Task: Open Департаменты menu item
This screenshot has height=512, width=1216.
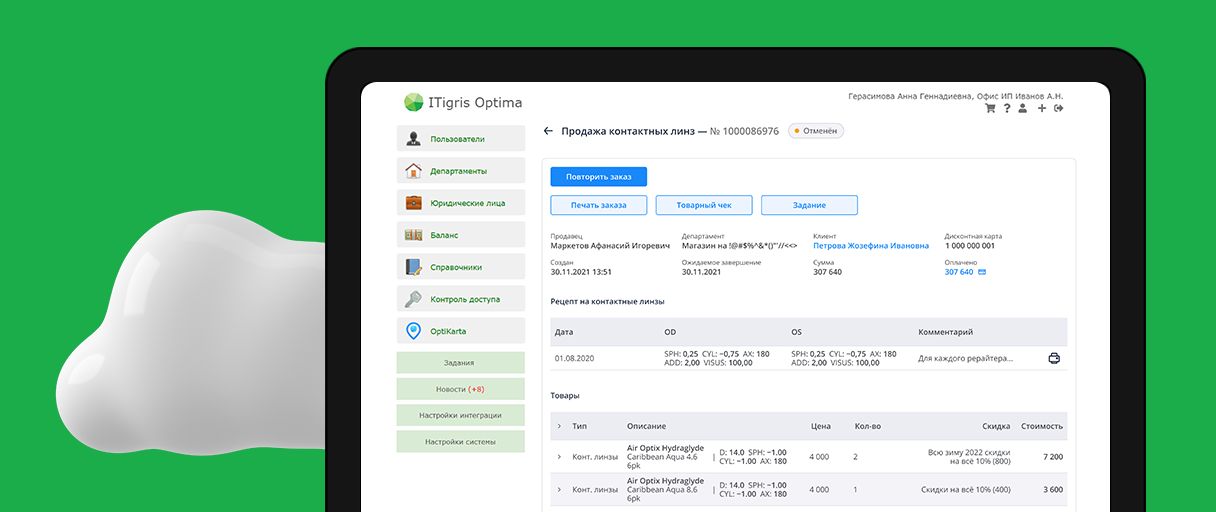Action: pyautogui.click(x=461, y=171)
